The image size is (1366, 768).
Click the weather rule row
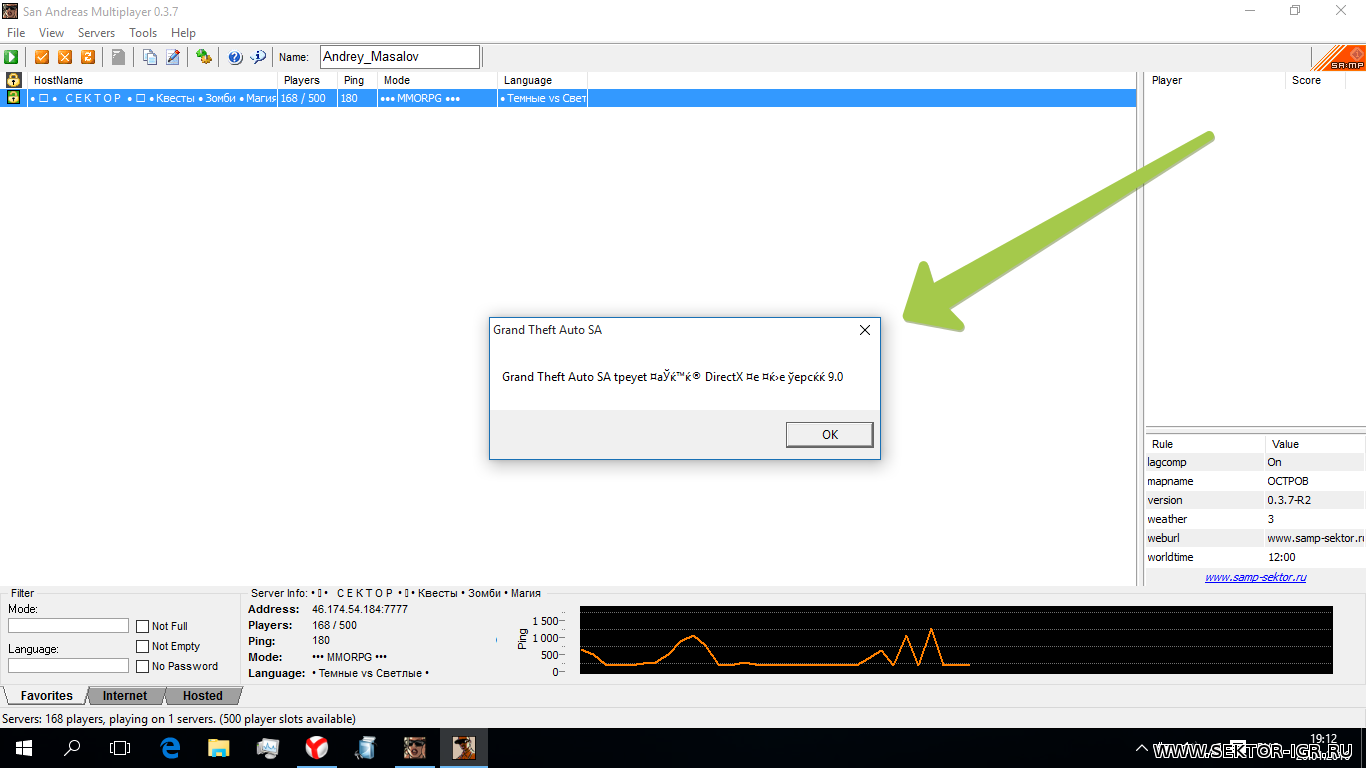tap(1255, 519)
